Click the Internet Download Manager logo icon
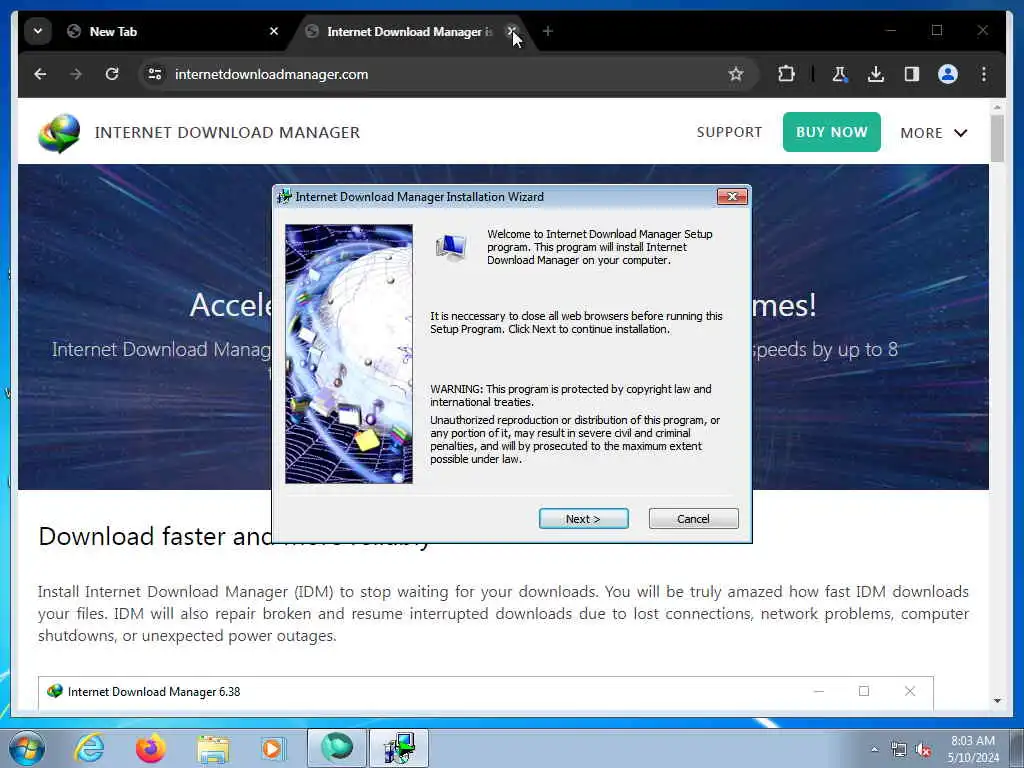Viewport: 1024px width, 768px height. point(59,133)
